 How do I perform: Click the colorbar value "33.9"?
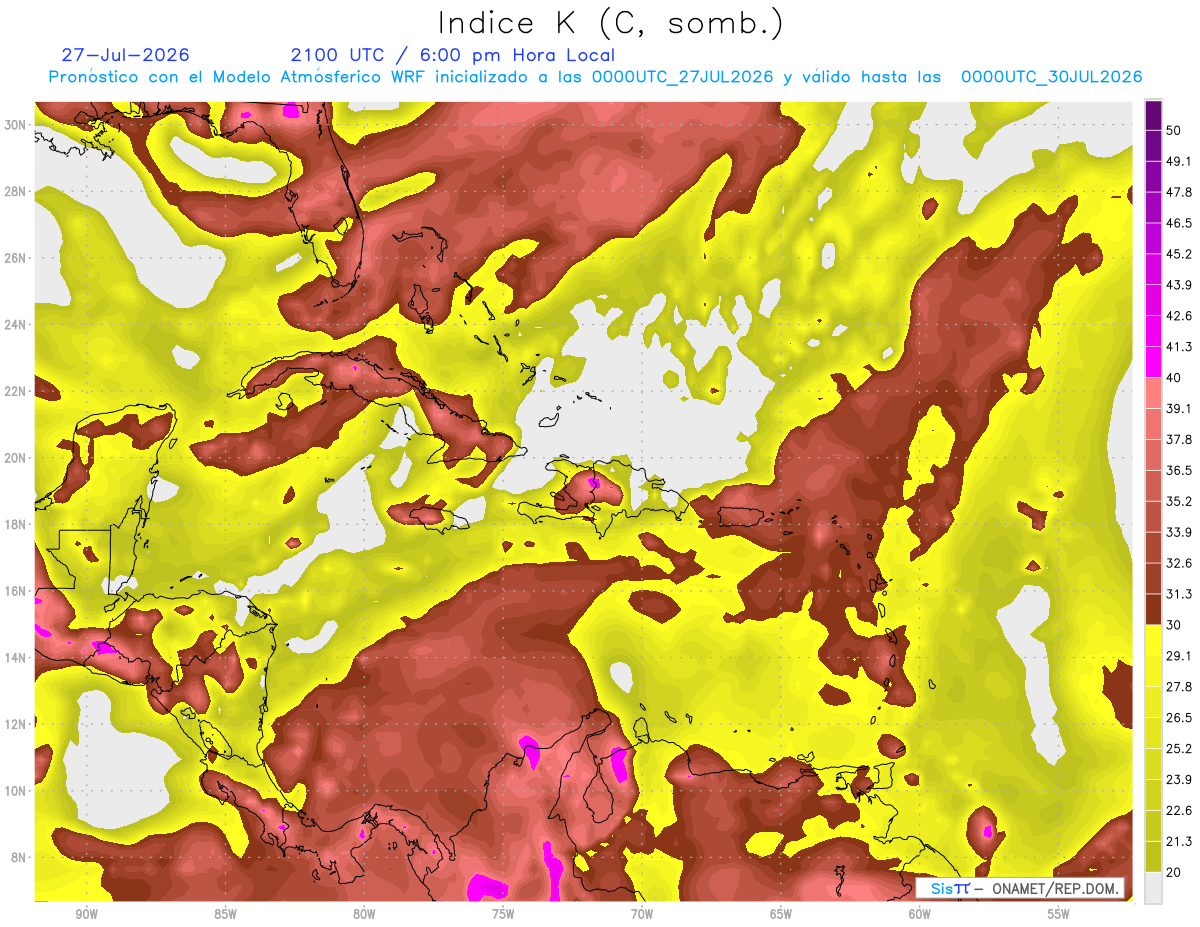[1180, 532]
